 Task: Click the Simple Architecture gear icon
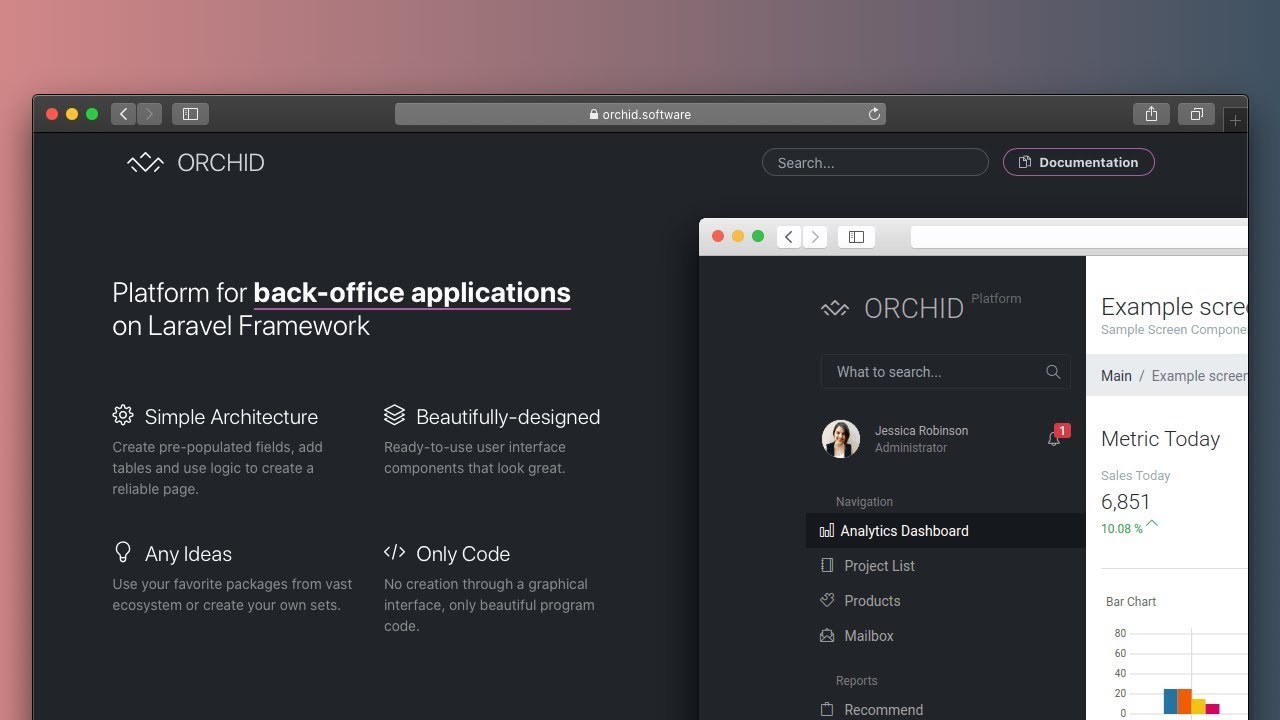pos(123,415)
